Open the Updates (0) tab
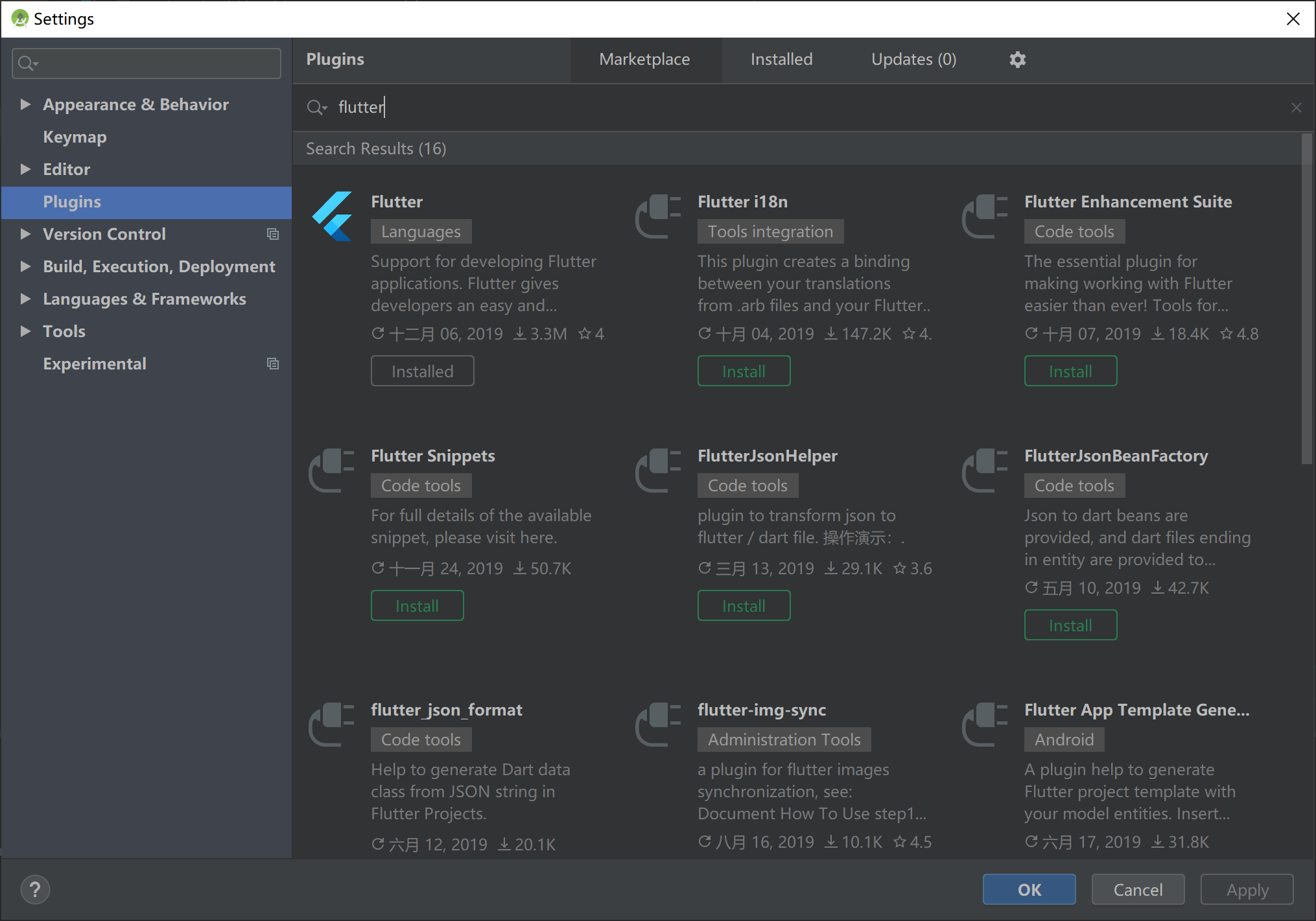 (x=913, y=60)
